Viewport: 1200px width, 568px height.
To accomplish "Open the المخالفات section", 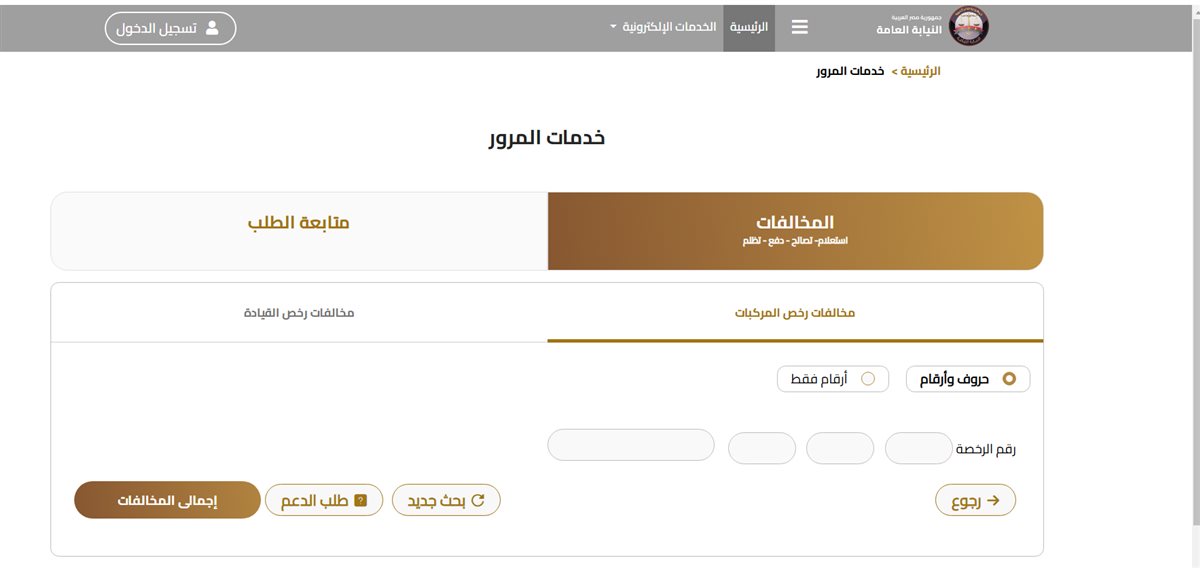I will pyautogui.click(x=796, y=231).
